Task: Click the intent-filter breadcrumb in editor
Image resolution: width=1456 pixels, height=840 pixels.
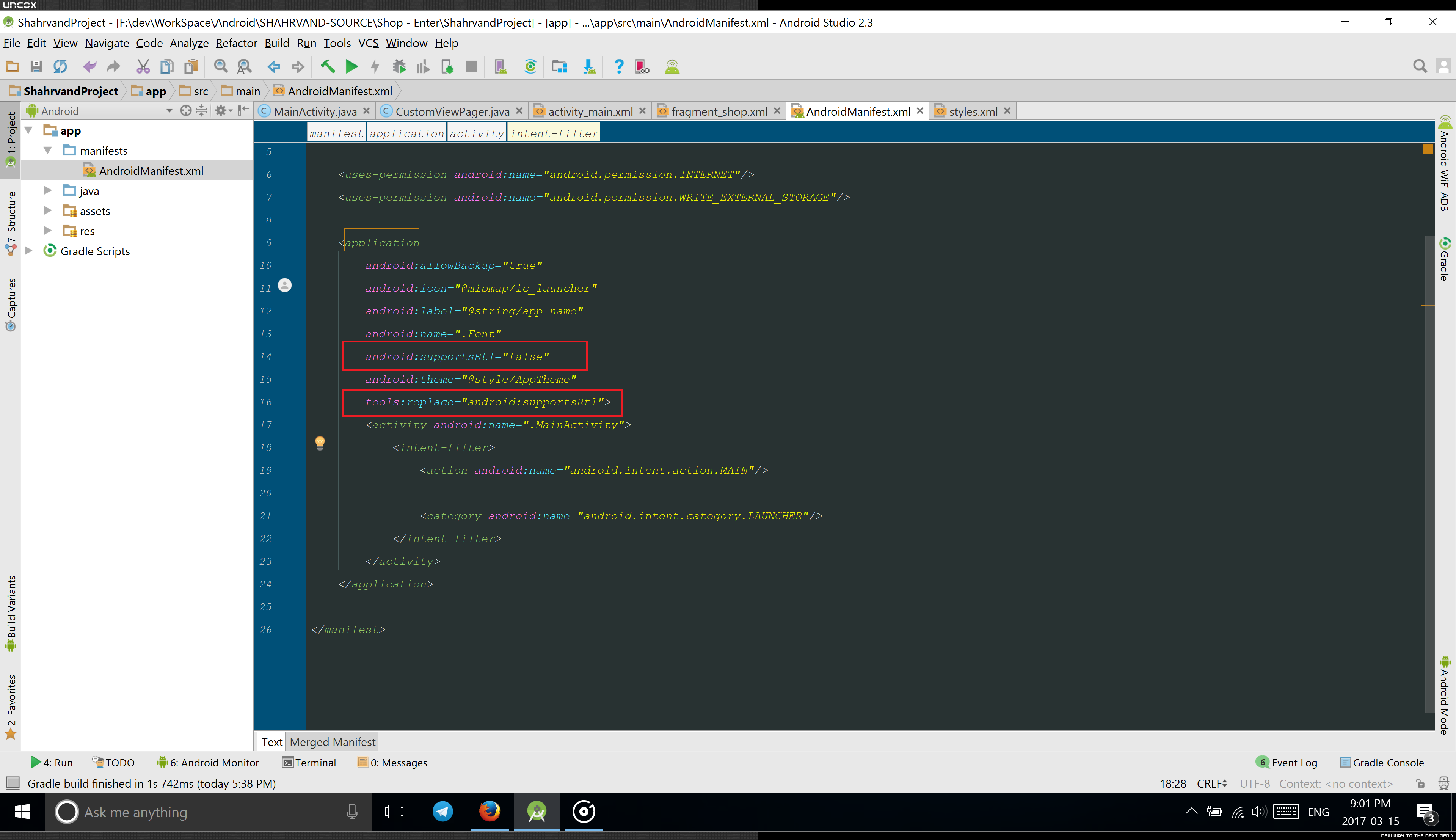Action: tap(554, 133)
